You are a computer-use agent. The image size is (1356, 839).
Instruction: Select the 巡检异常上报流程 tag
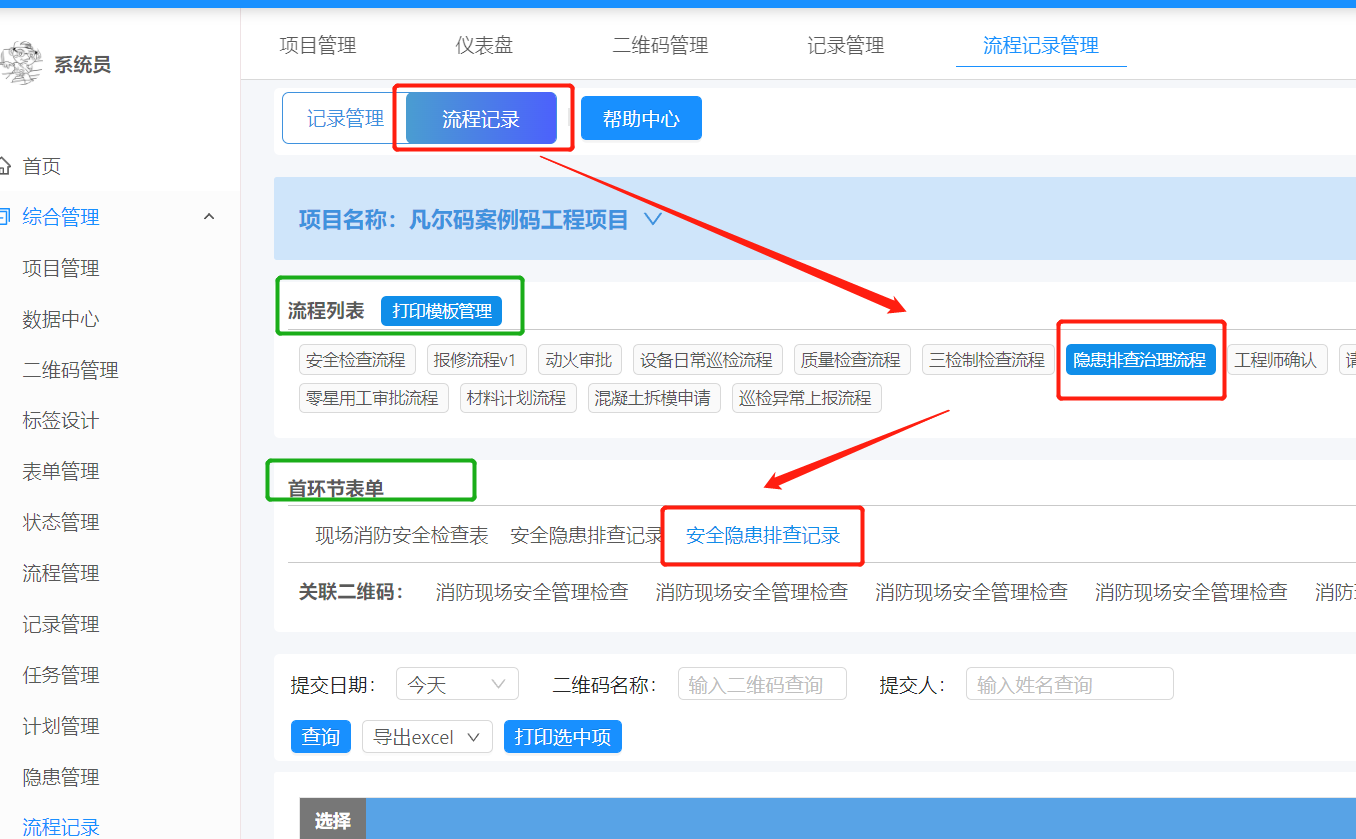coord(806,398)
